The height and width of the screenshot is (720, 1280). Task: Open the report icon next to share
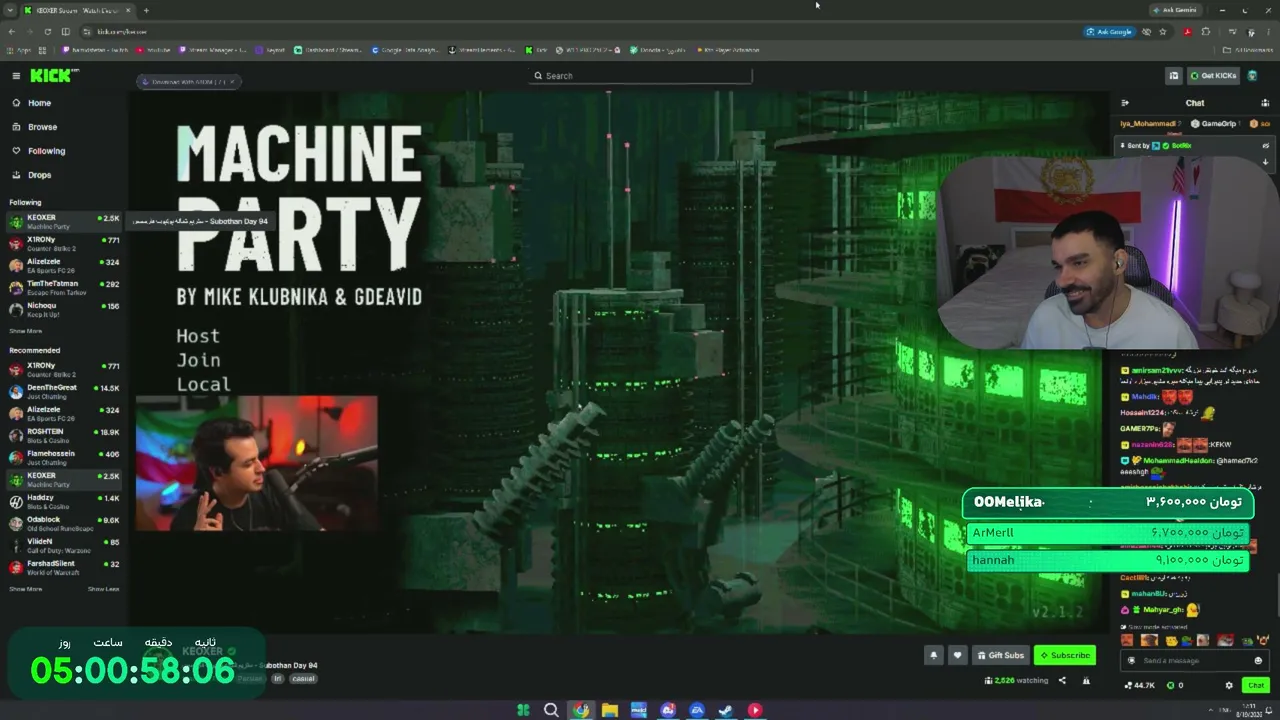pyautogui.click(x=1086, y=681)
